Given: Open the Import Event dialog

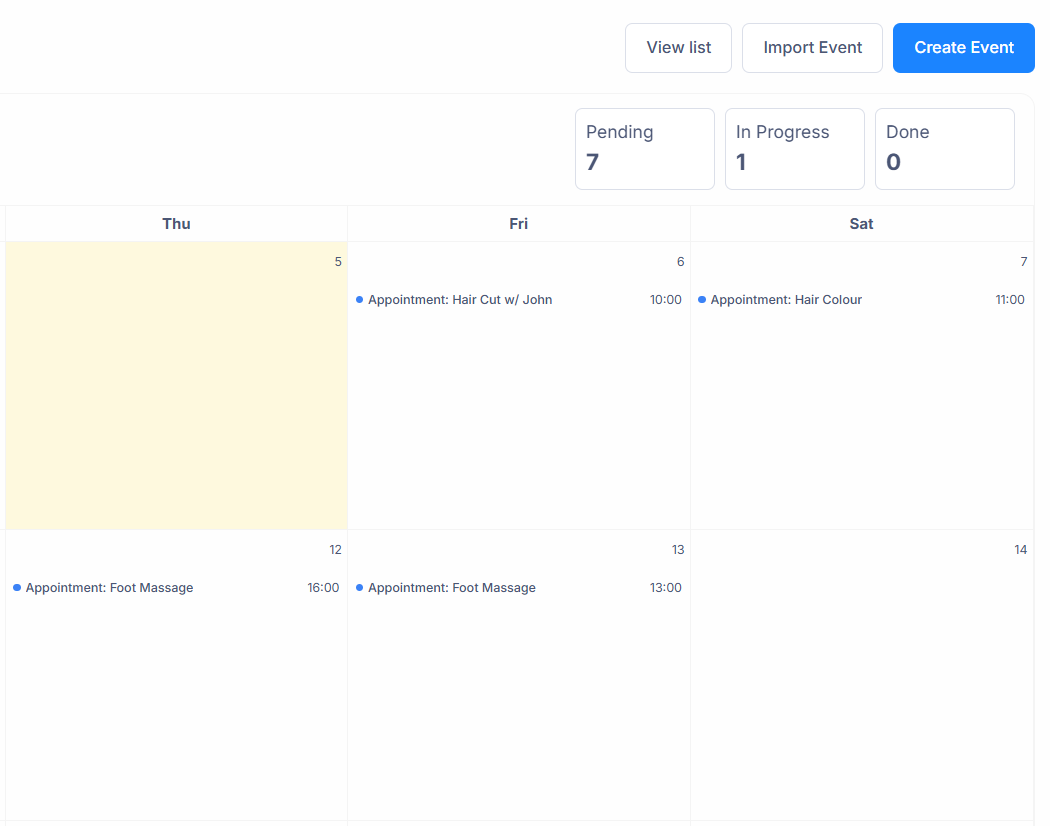Looking at the screenshot, I should coord(812,48).
